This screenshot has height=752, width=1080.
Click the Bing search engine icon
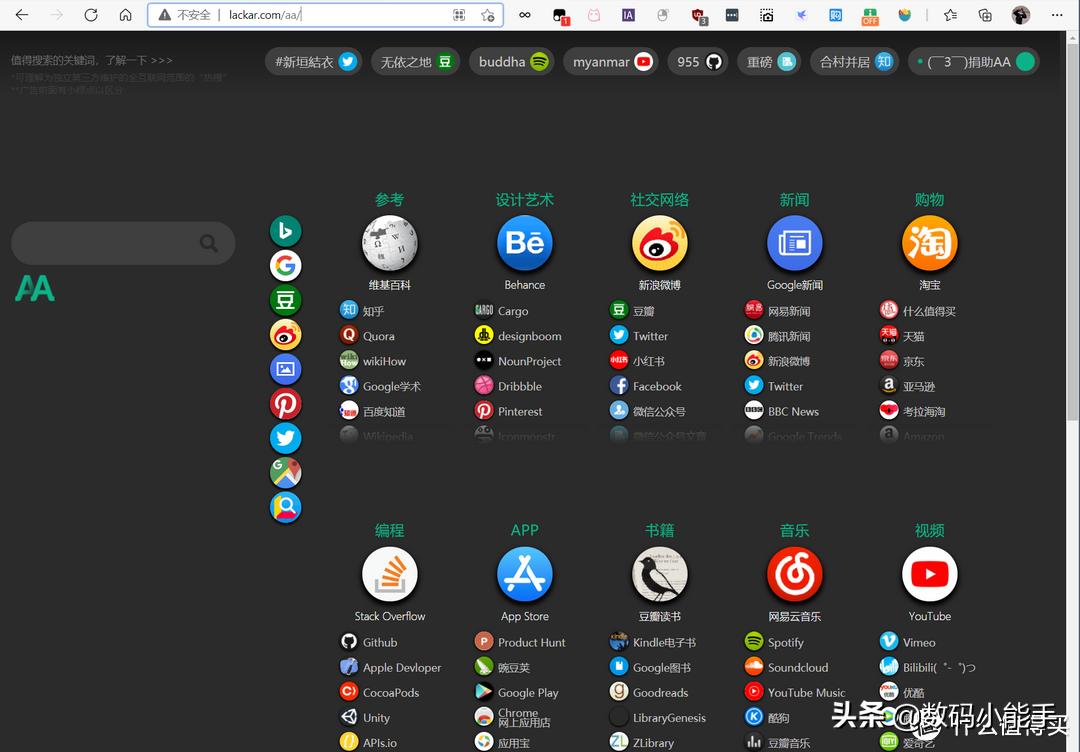[285, 231]
